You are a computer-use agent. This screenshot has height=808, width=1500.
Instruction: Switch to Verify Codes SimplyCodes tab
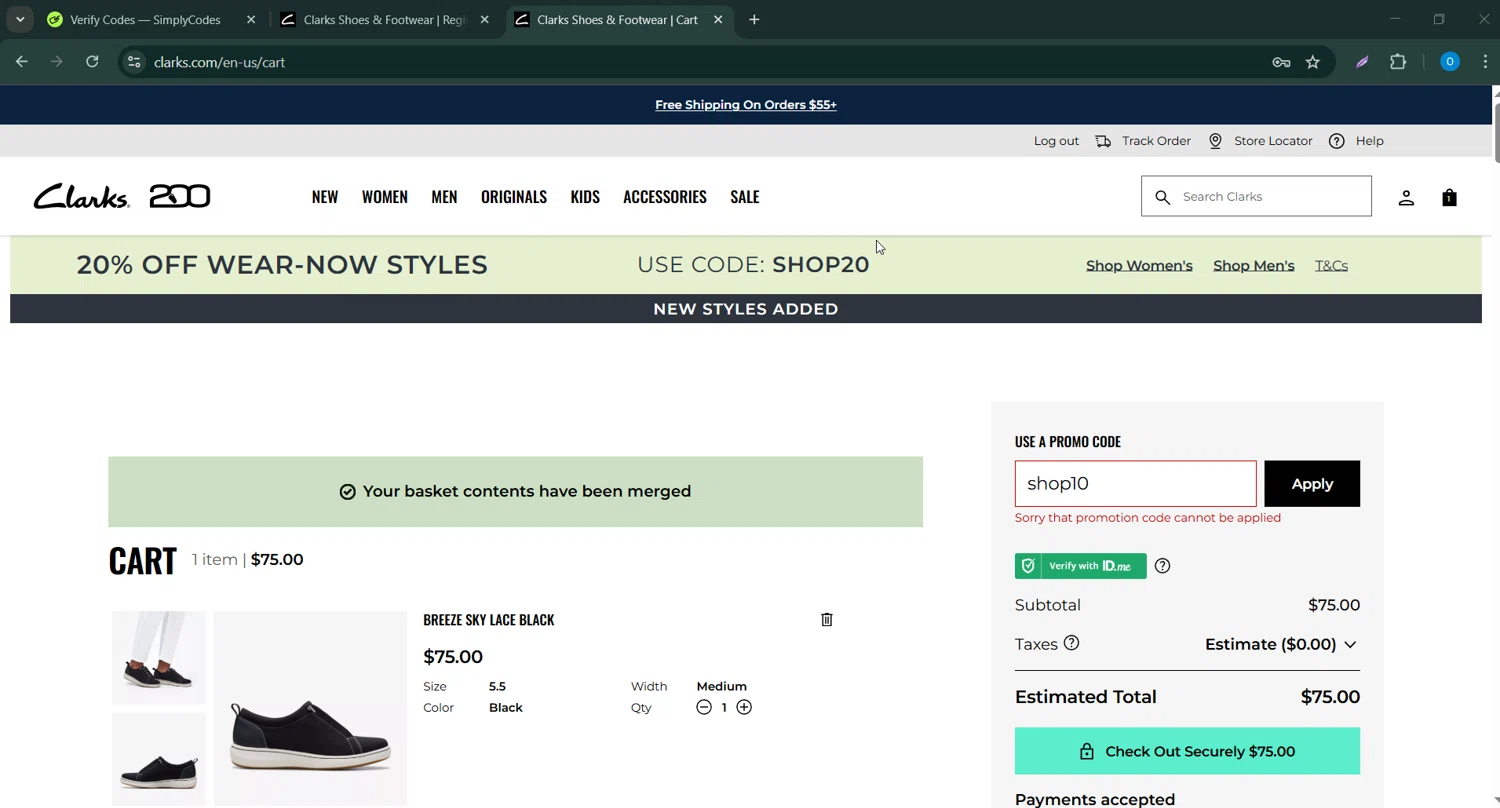145,19
